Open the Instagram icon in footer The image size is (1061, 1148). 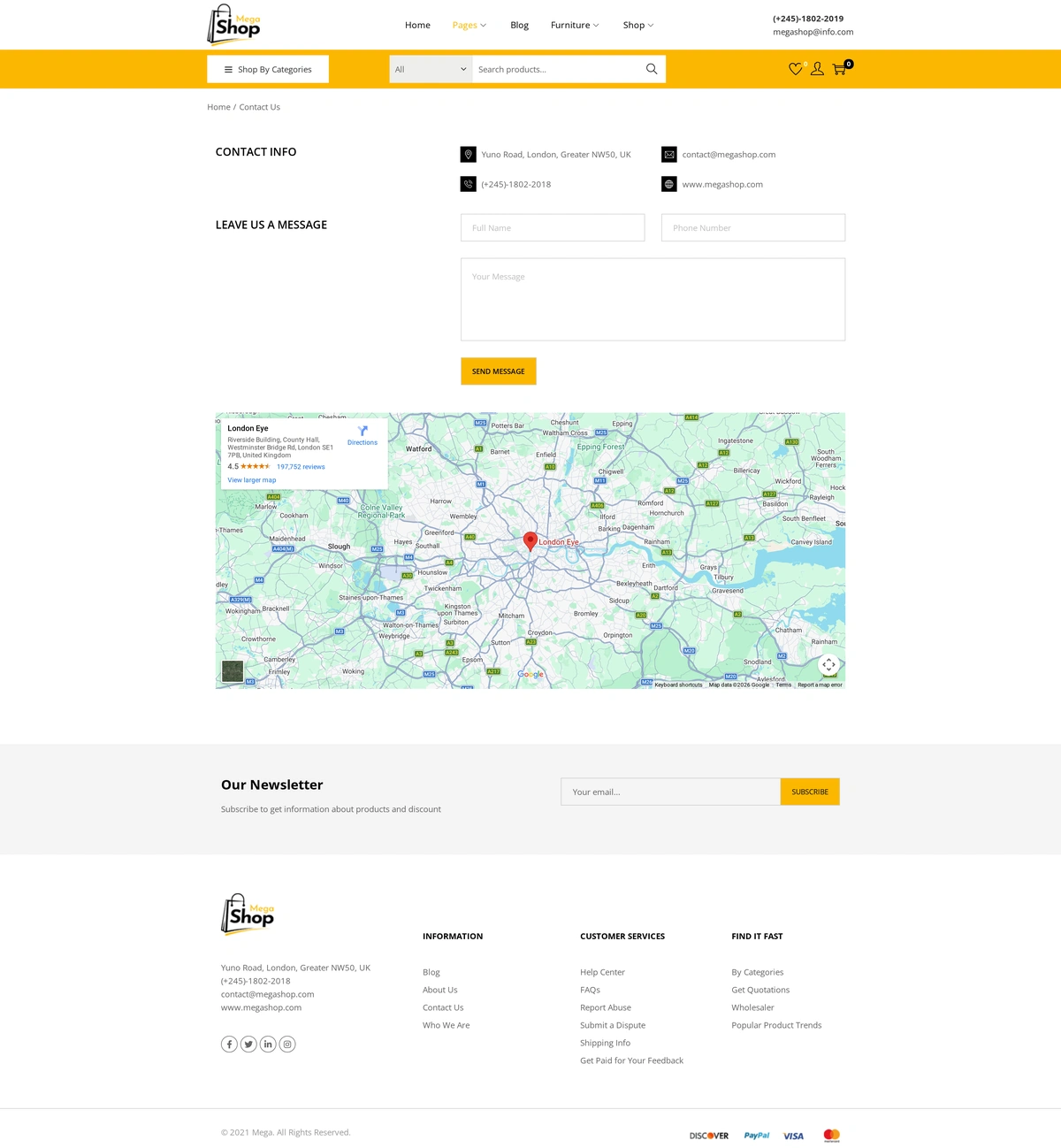(x=286, y=1044)
